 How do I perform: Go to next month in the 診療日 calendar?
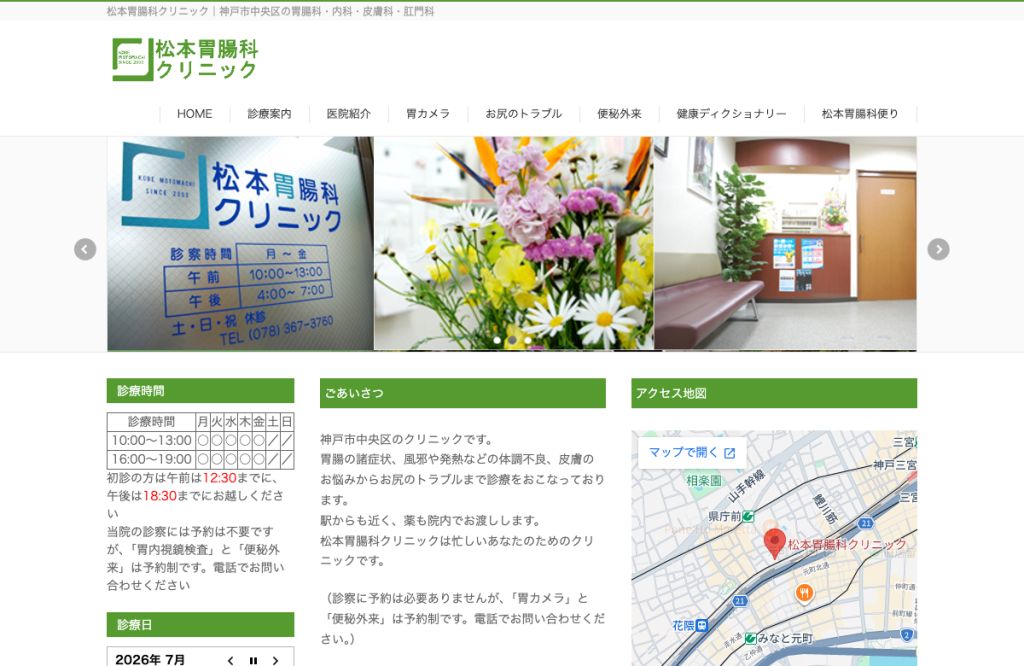click(x=276, y=661)
